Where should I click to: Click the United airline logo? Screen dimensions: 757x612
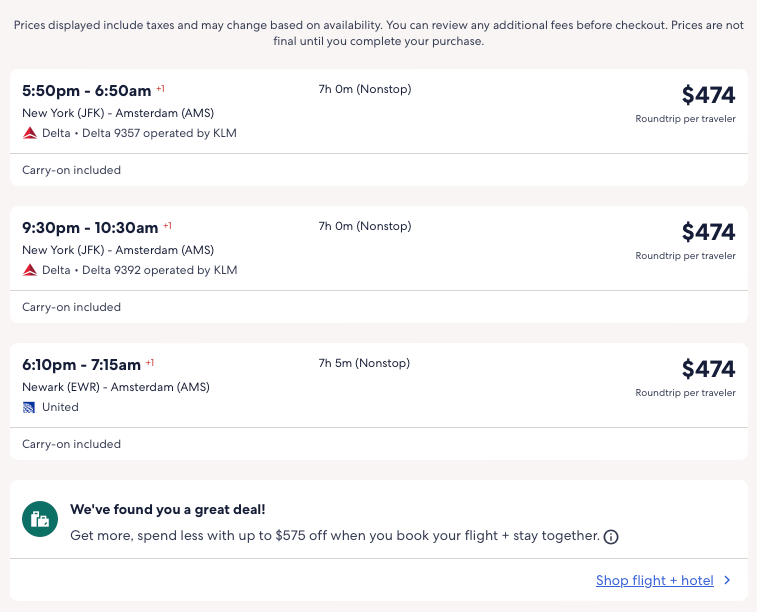[x=30, y=407]
